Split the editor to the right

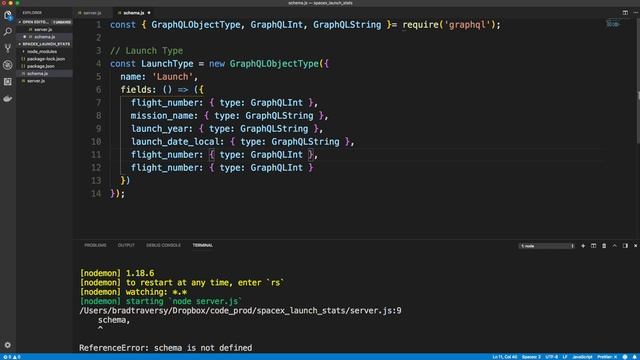click(625, 13)
